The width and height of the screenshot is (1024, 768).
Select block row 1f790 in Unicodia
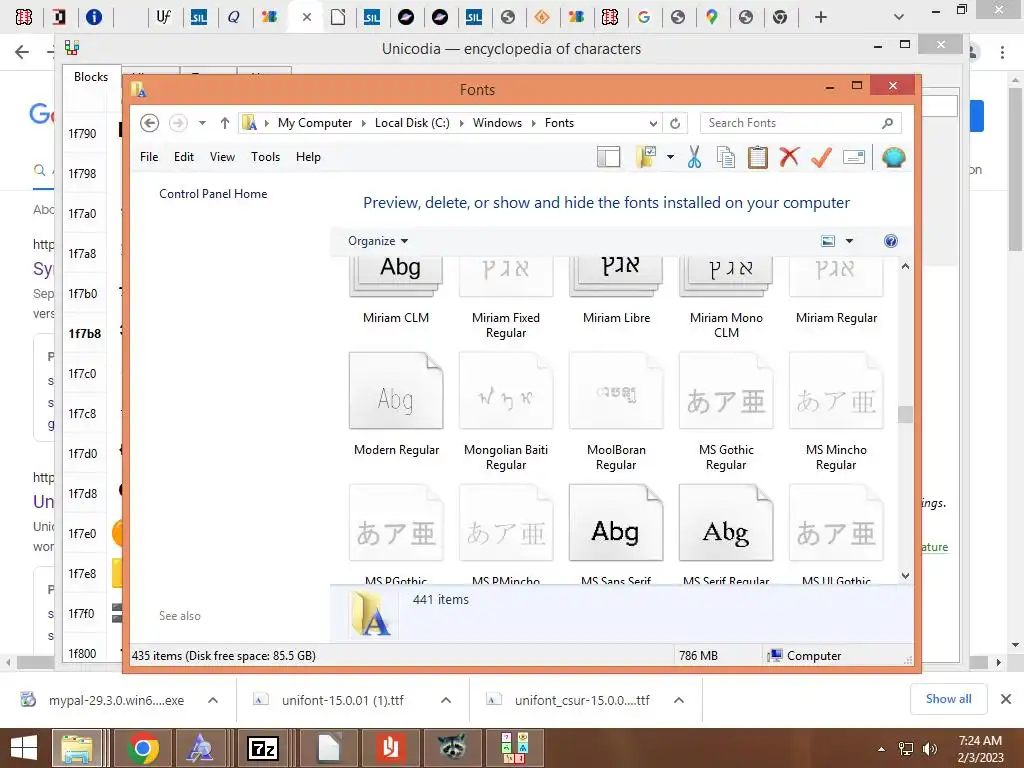point(82,134)
